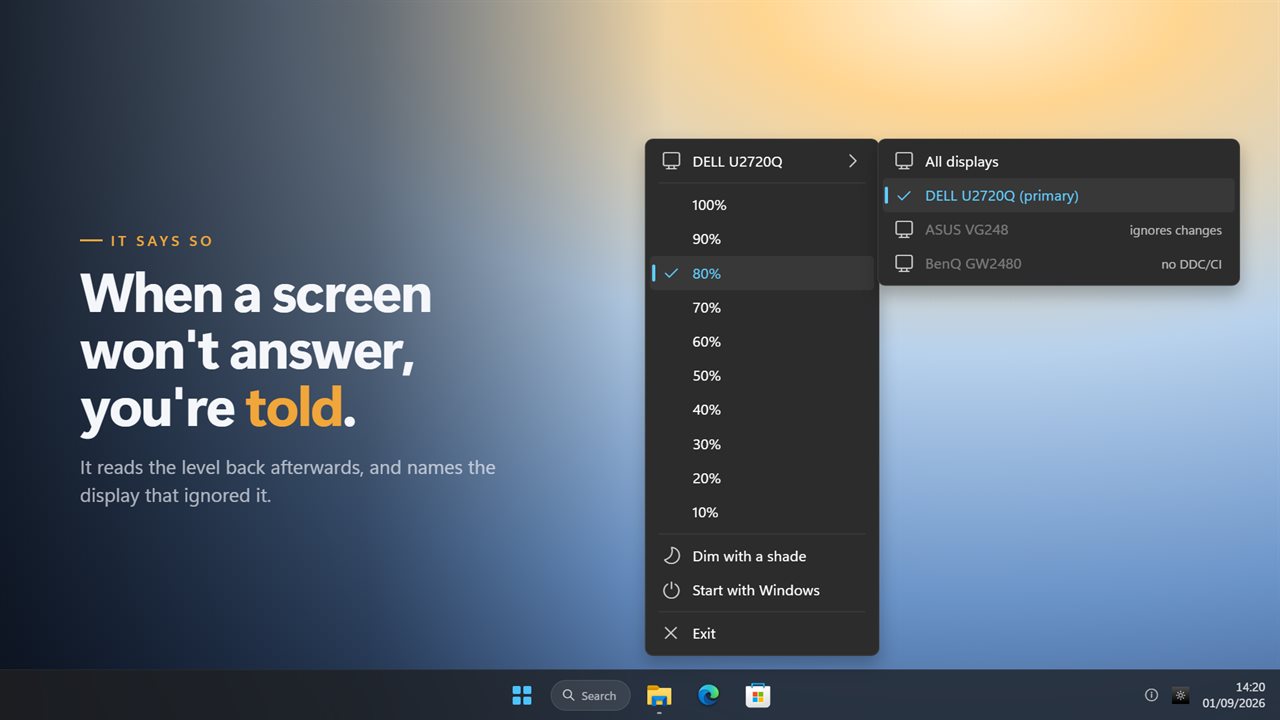The height and width of the screenshot is (720, 1280).
Task: Open Microsoft Store from the taskbar
Action: [757, 695]
